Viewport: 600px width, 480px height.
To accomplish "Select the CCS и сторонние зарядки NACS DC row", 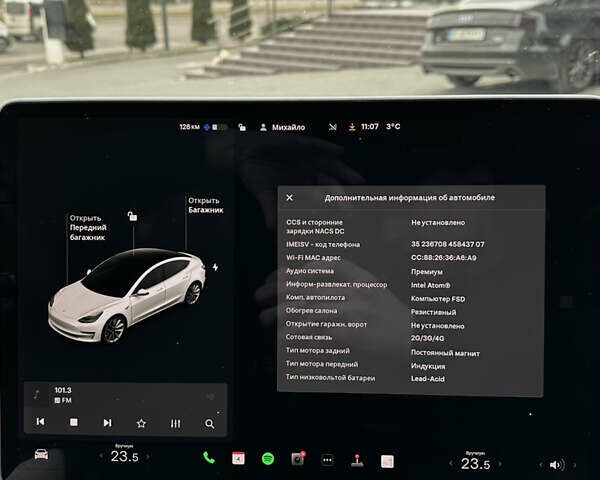I will 410,227.
